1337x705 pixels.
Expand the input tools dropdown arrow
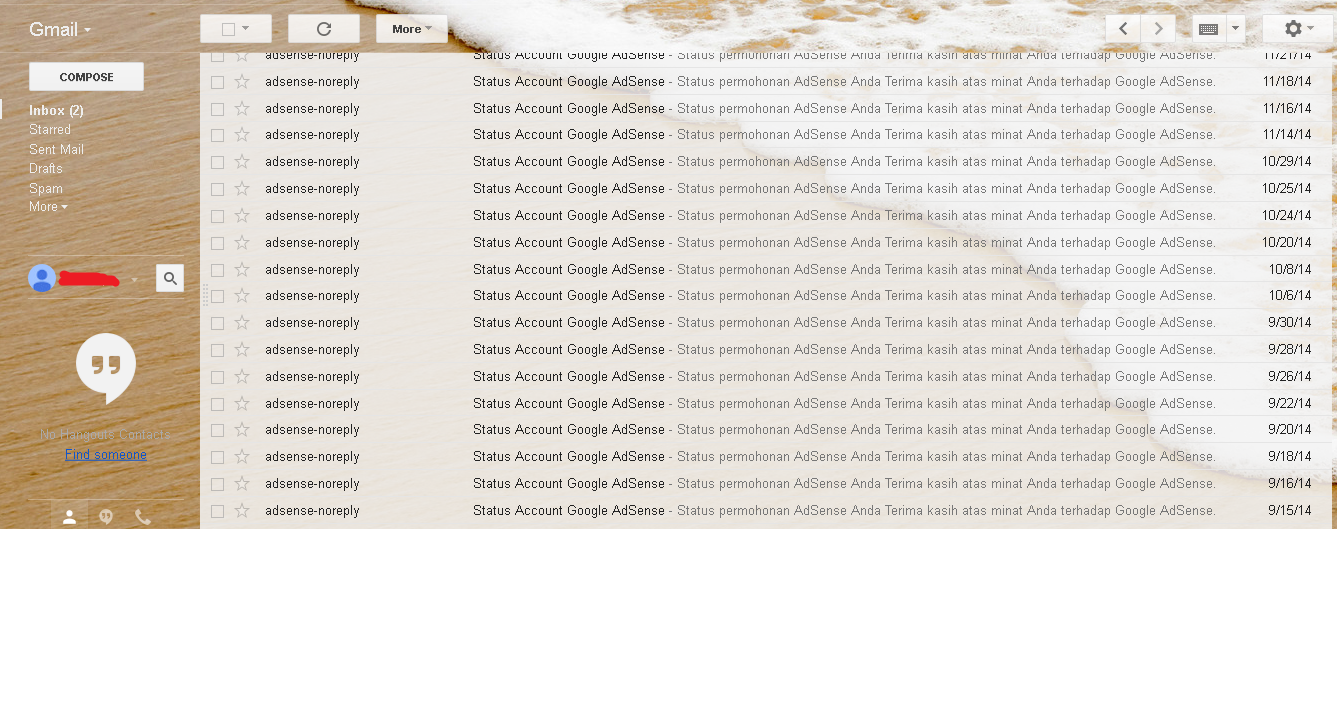click(x=1236, y=29)
